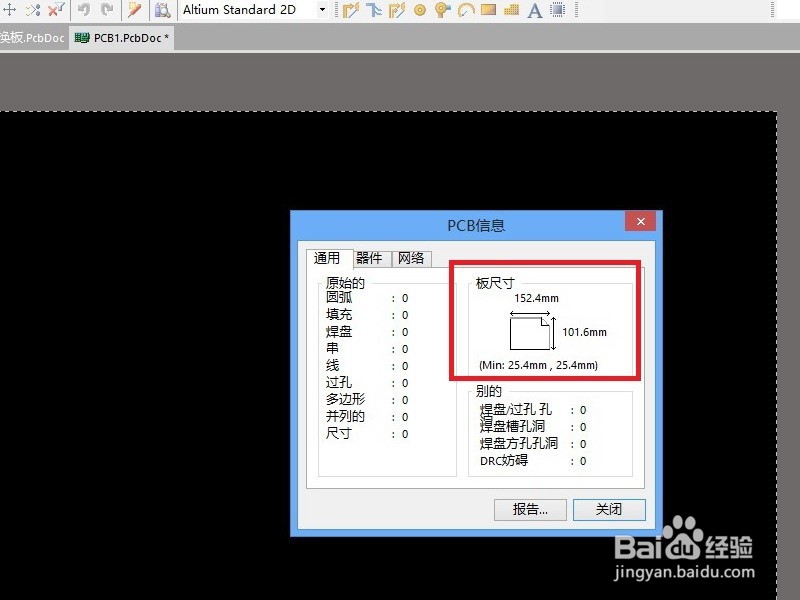Click the Clear filter icon
The width and height of the screenshot is (800, 600).
coord(56,9)
